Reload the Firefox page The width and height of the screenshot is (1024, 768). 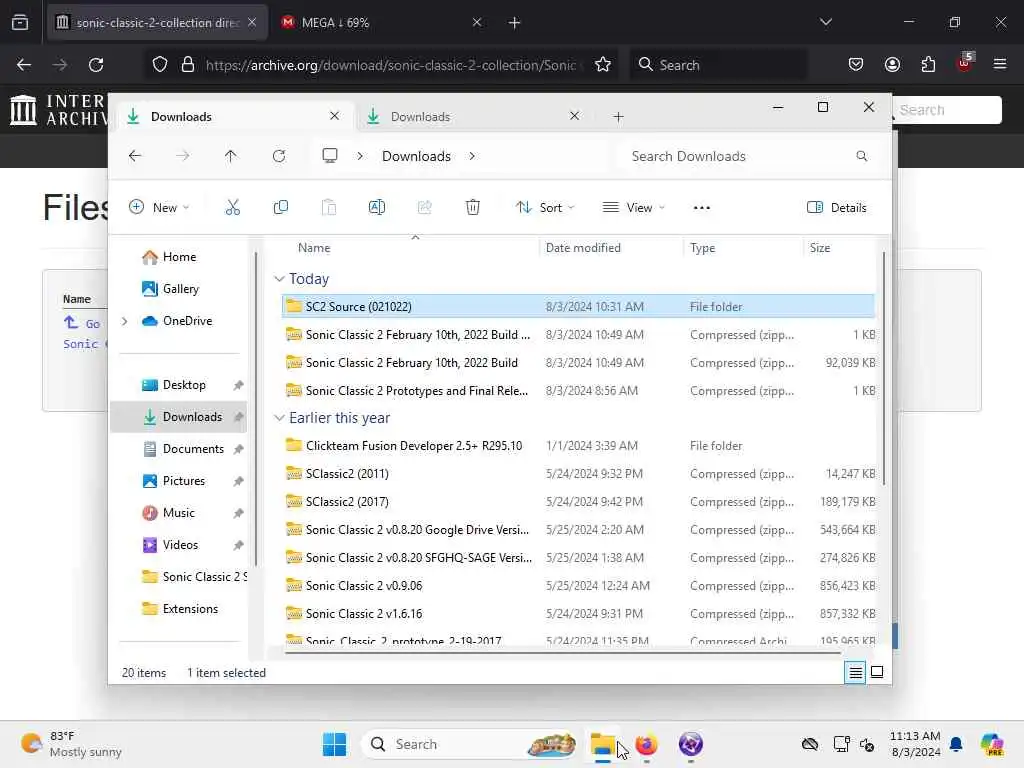click(96, 65)
